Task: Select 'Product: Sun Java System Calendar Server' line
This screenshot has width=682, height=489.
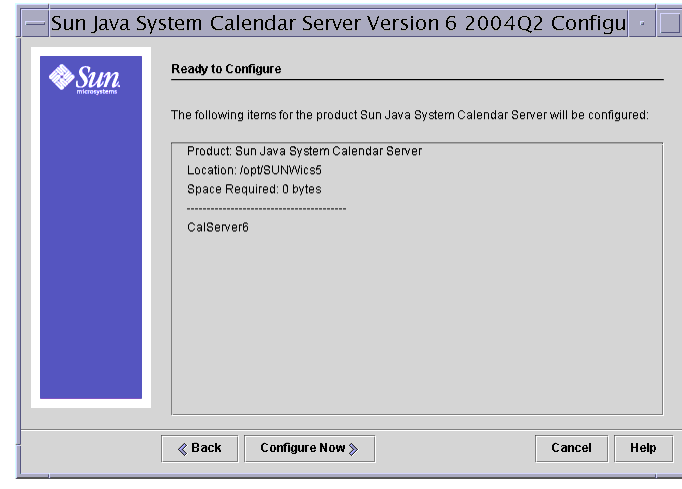Action: 304,151
